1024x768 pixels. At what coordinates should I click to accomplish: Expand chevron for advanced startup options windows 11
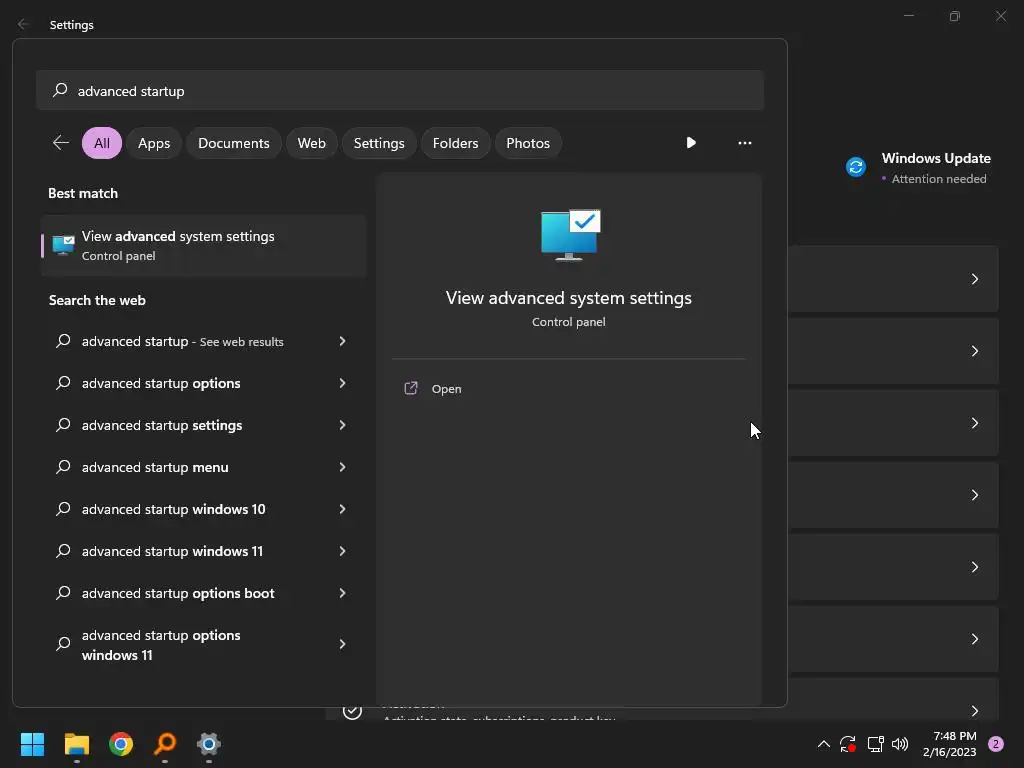click(342, 645)
